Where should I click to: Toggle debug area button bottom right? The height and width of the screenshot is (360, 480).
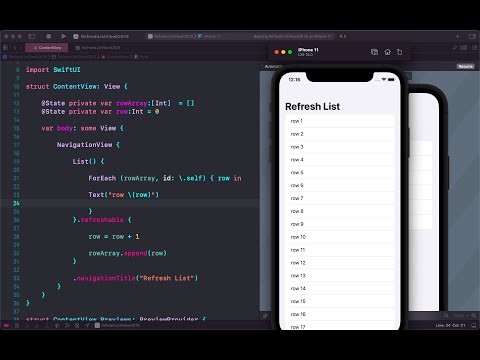tap(474, 325)
